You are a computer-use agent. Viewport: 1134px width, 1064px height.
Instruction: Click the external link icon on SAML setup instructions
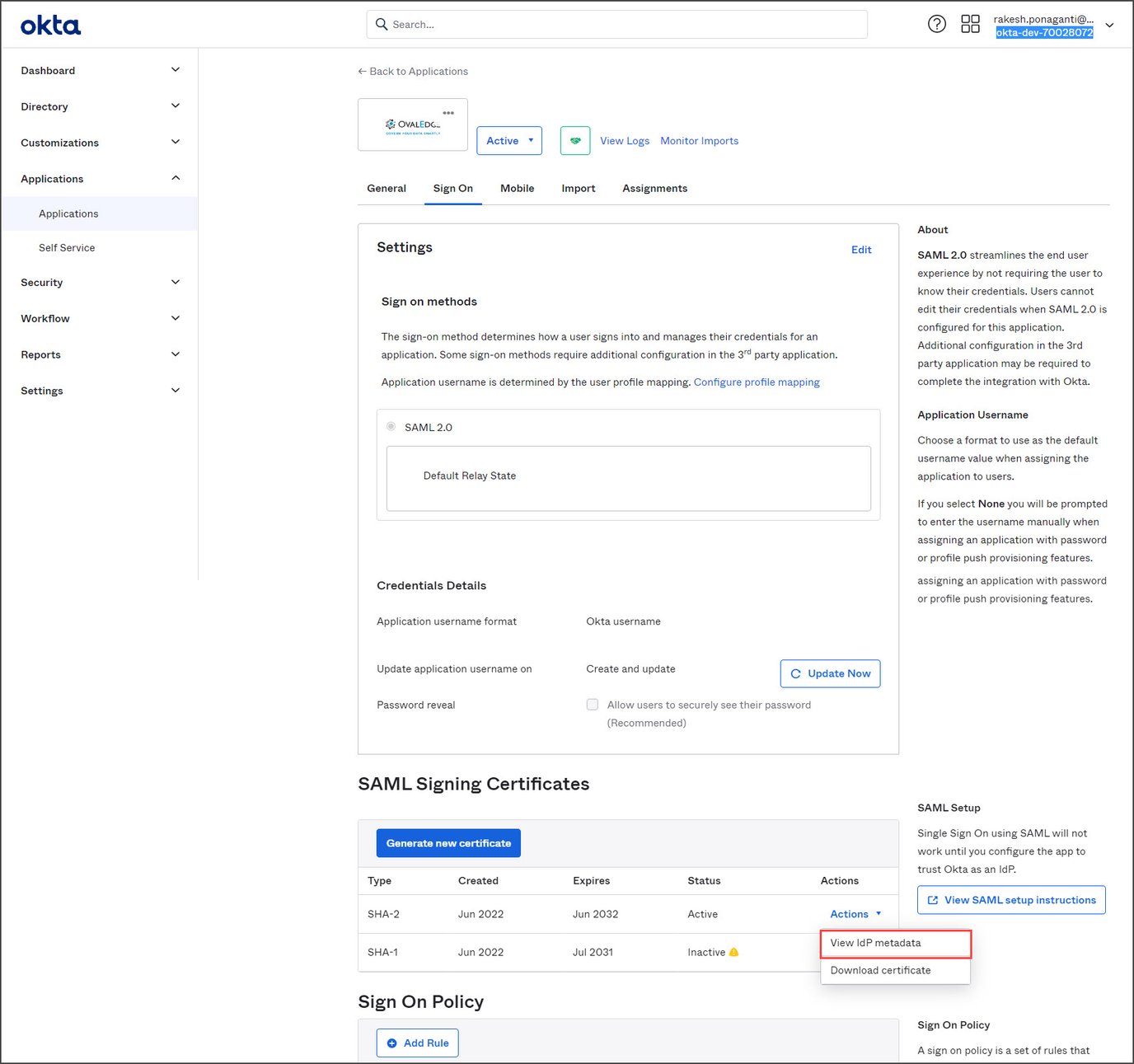(x=932, y=899)
